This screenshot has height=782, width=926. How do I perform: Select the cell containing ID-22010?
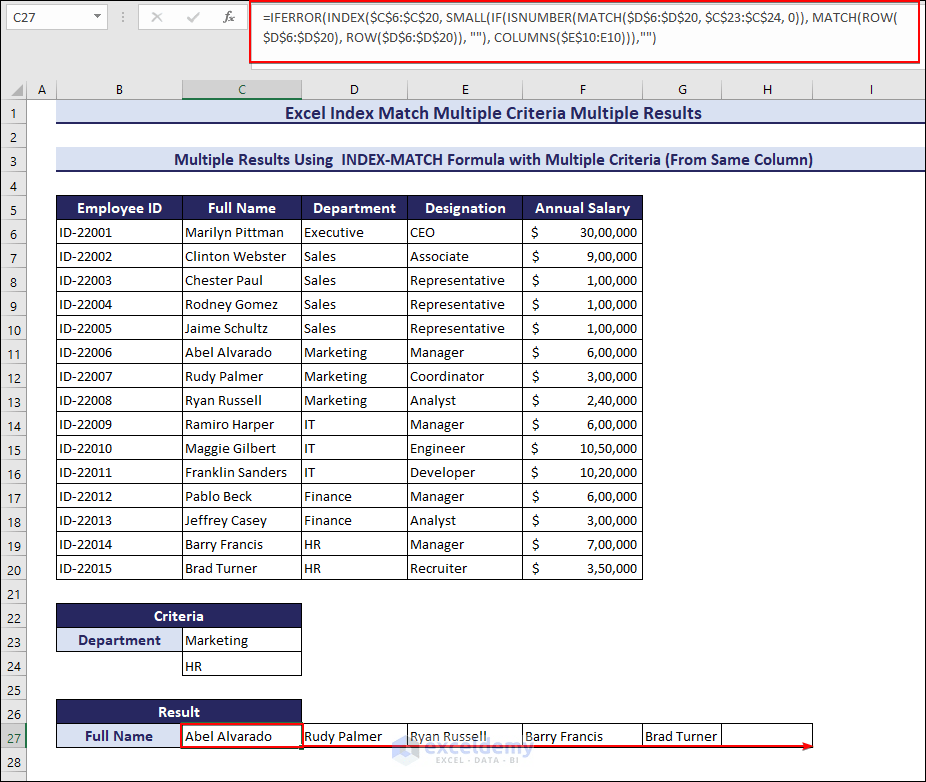tap(119, 448)
